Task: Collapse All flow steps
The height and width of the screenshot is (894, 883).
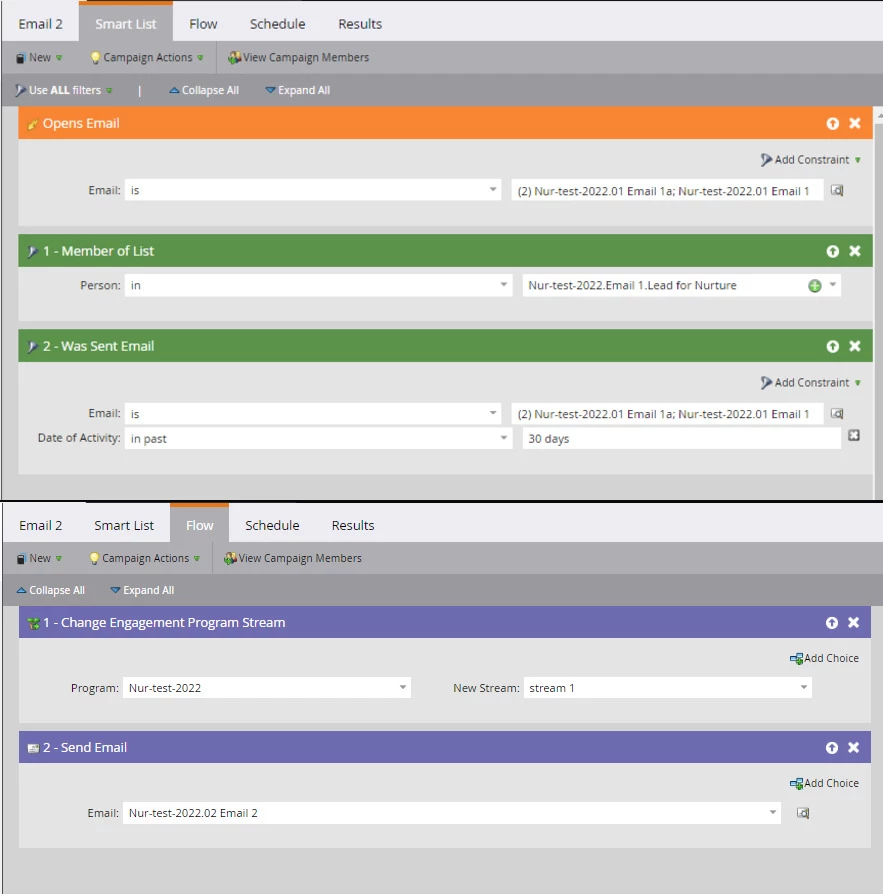Action: click(x=51, y=590)
